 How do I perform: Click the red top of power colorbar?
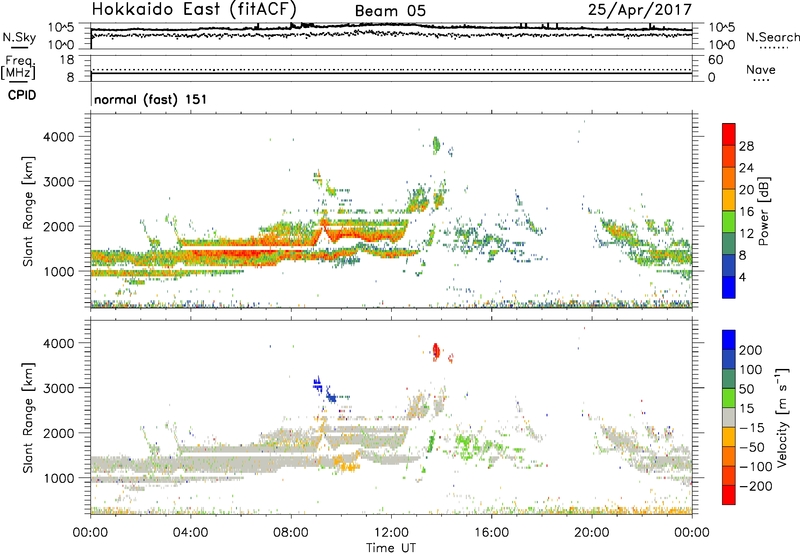(729, 134)
